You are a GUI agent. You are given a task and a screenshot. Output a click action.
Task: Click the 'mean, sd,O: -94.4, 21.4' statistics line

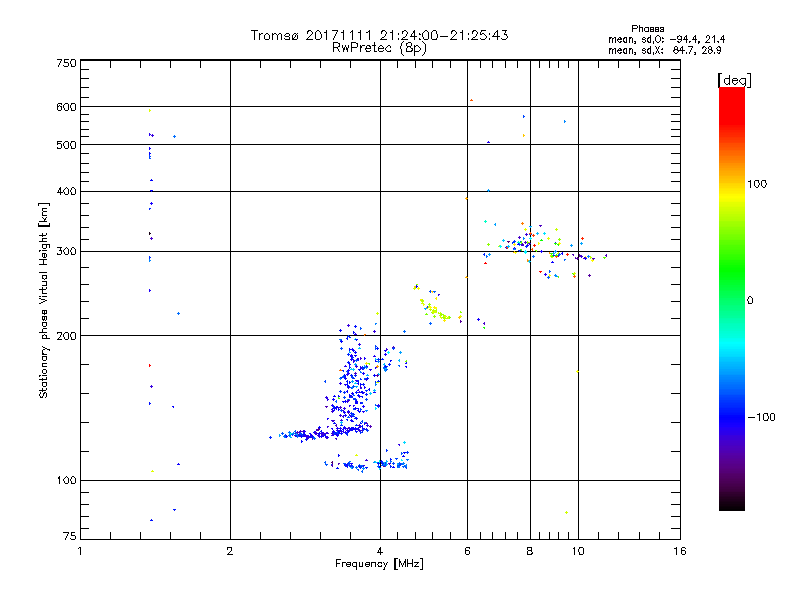[x=666, y=39]
